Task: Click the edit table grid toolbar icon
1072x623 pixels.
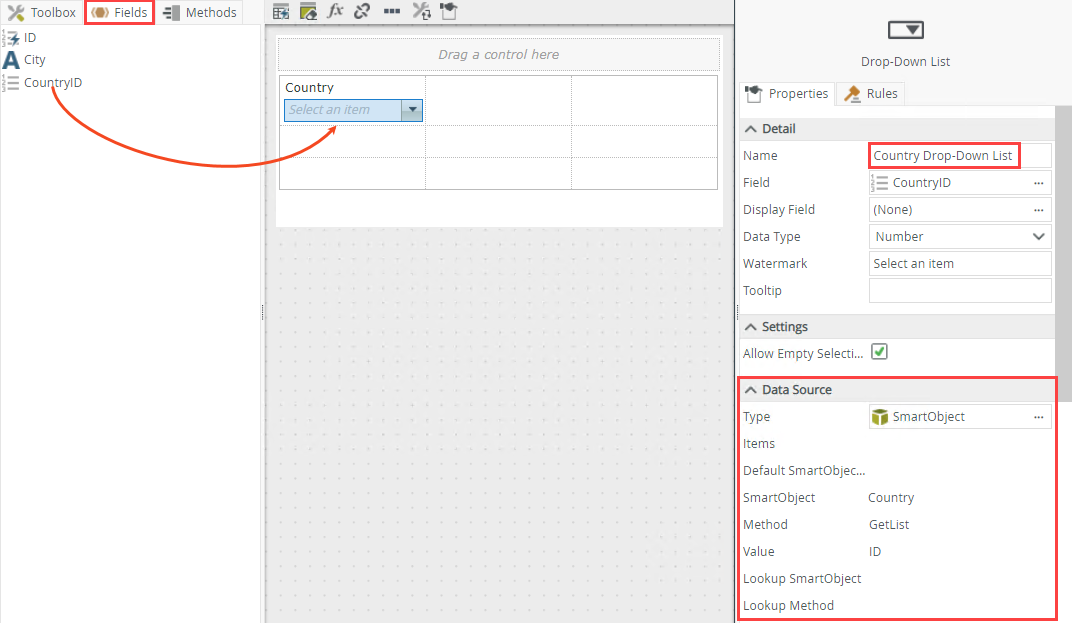Action: coord(280,11)
